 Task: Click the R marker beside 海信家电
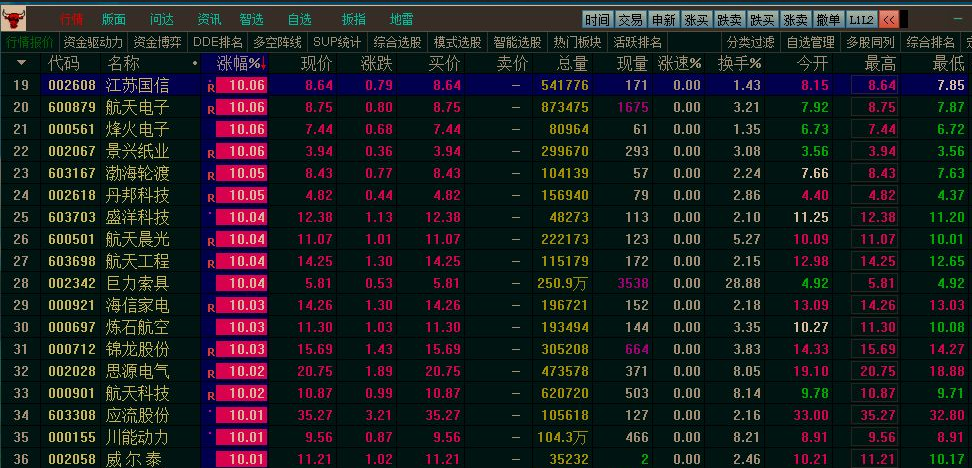(x=211, y=307)
